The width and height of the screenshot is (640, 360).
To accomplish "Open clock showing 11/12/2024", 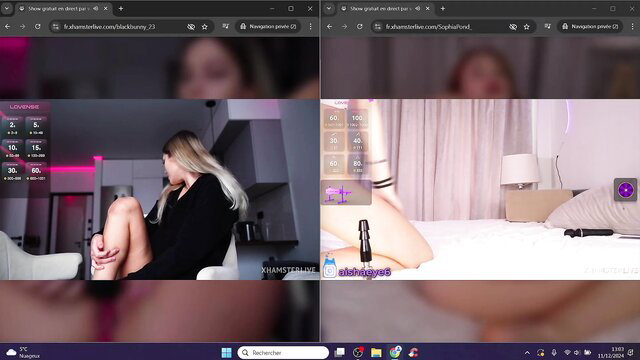I will 611,352.
